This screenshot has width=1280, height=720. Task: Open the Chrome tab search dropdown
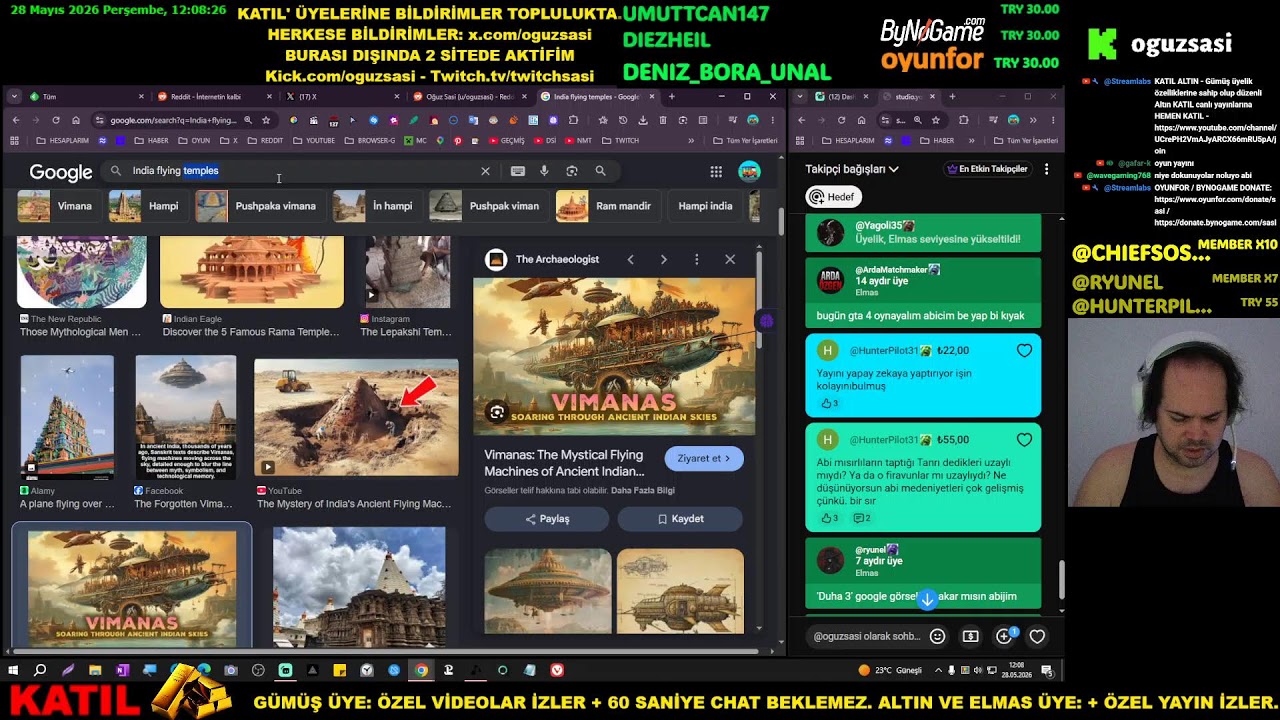pyautogui.click(x=14, y=97)
